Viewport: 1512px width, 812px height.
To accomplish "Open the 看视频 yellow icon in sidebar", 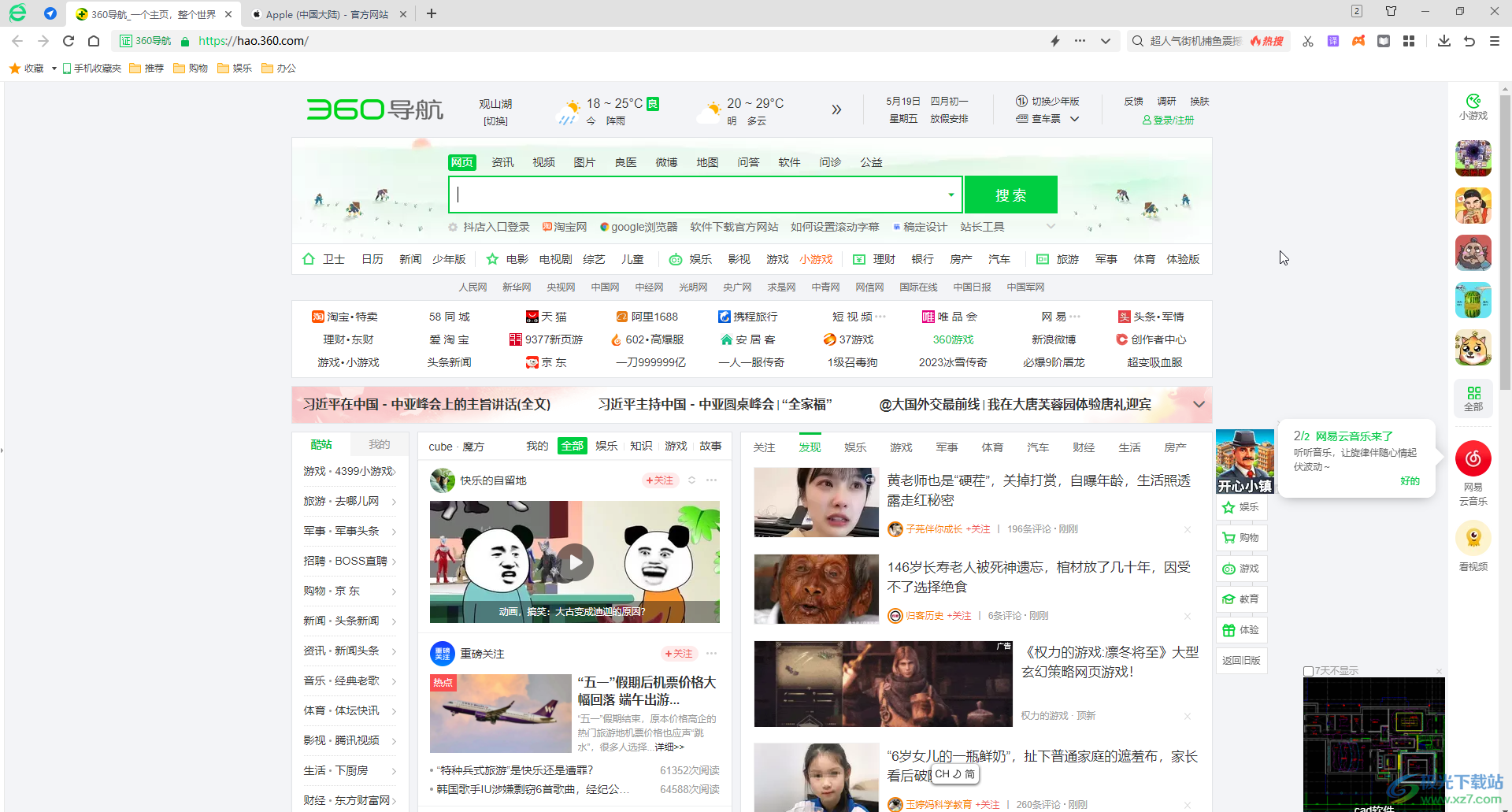I will pyautogui.click(x=1473, y=539).
